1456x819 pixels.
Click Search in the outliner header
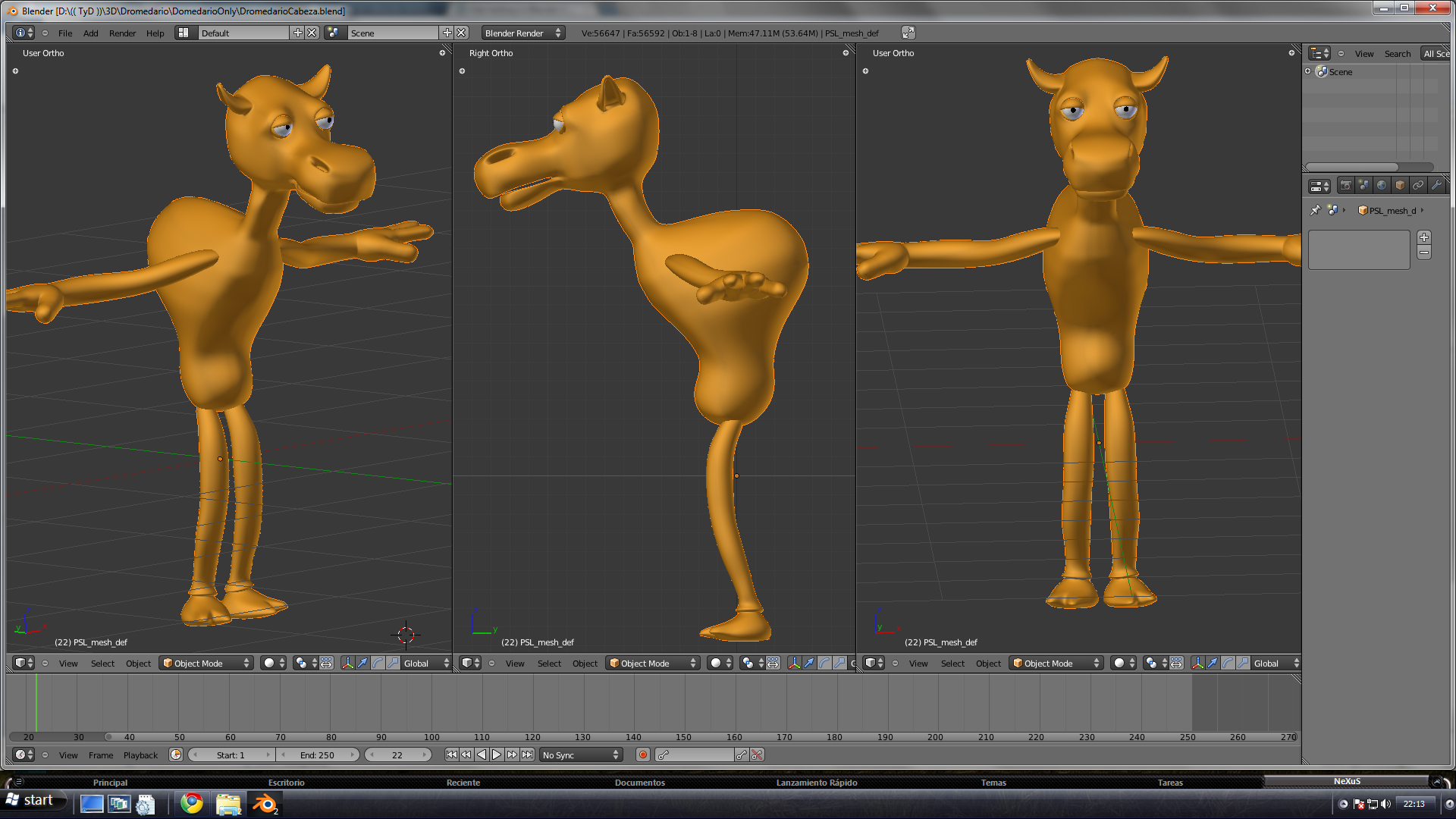(1397, 54)
